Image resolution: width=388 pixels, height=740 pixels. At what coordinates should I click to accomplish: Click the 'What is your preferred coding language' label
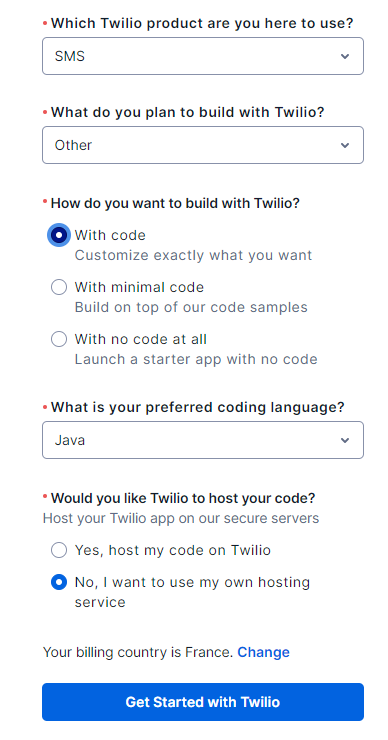(198, 407)
